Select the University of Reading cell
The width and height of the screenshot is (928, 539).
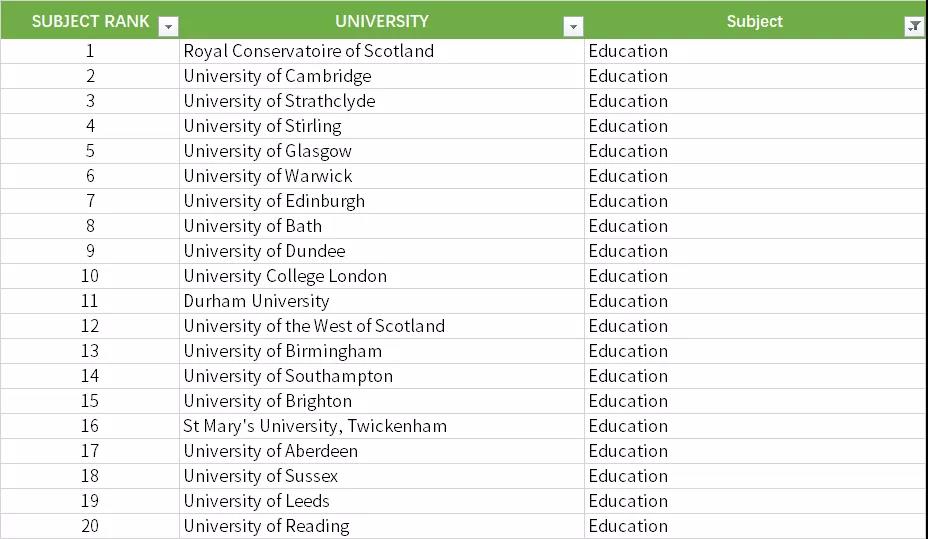tap(266, 526)
